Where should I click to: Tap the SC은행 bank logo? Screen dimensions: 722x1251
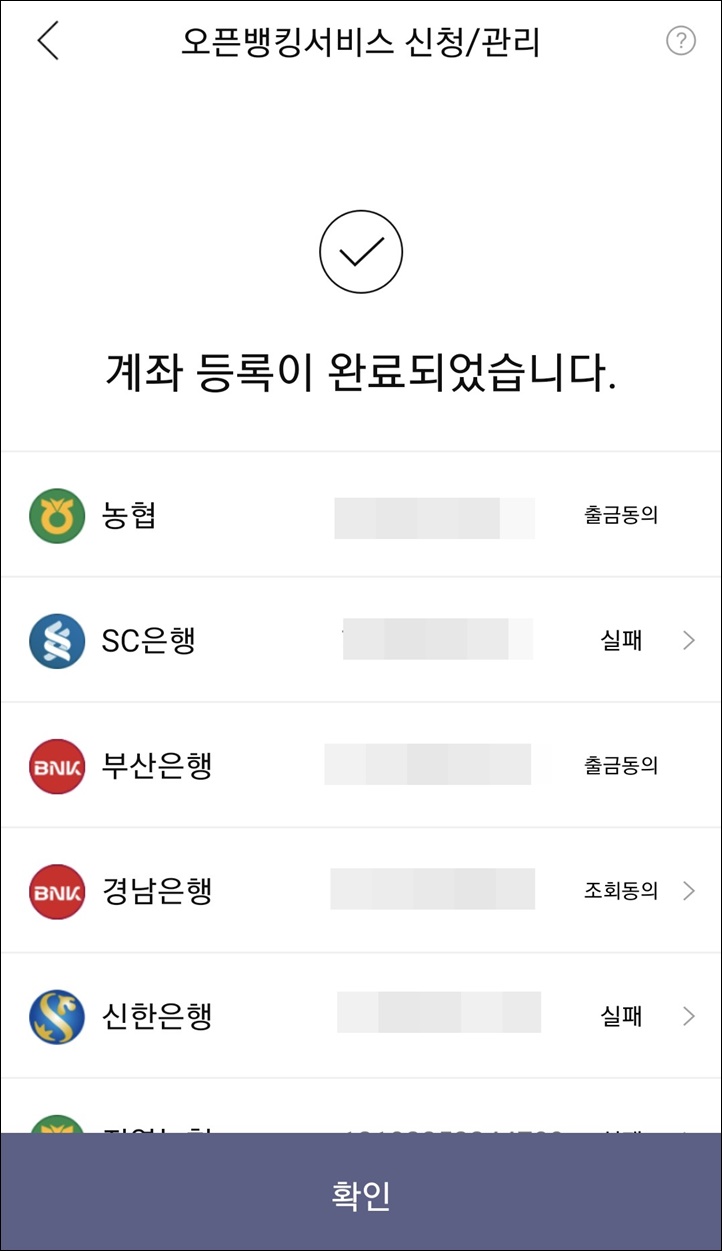pos(57,641)
